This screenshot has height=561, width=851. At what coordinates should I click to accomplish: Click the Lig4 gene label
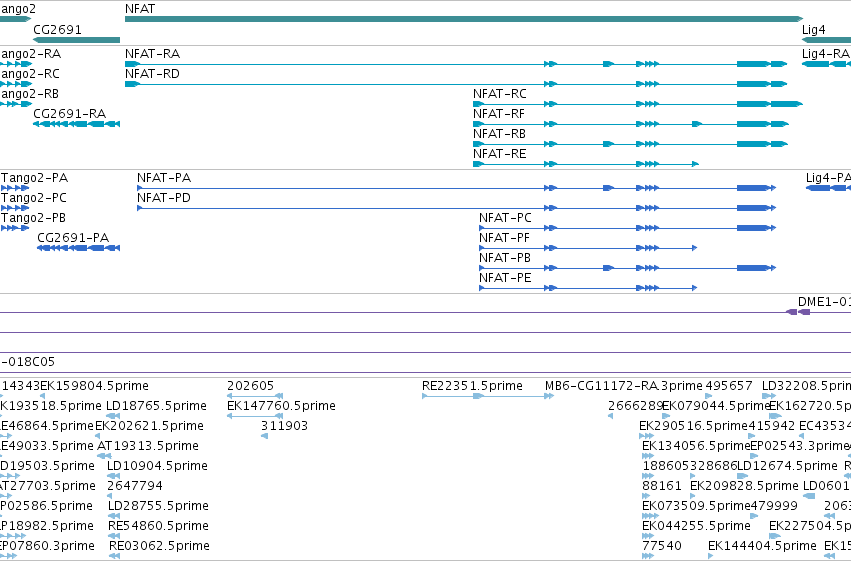pyautogui.click(x=814, y=30)
